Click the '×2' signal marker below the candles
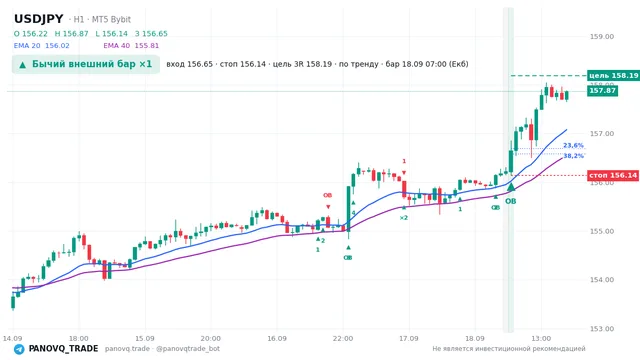 [403, 218]
